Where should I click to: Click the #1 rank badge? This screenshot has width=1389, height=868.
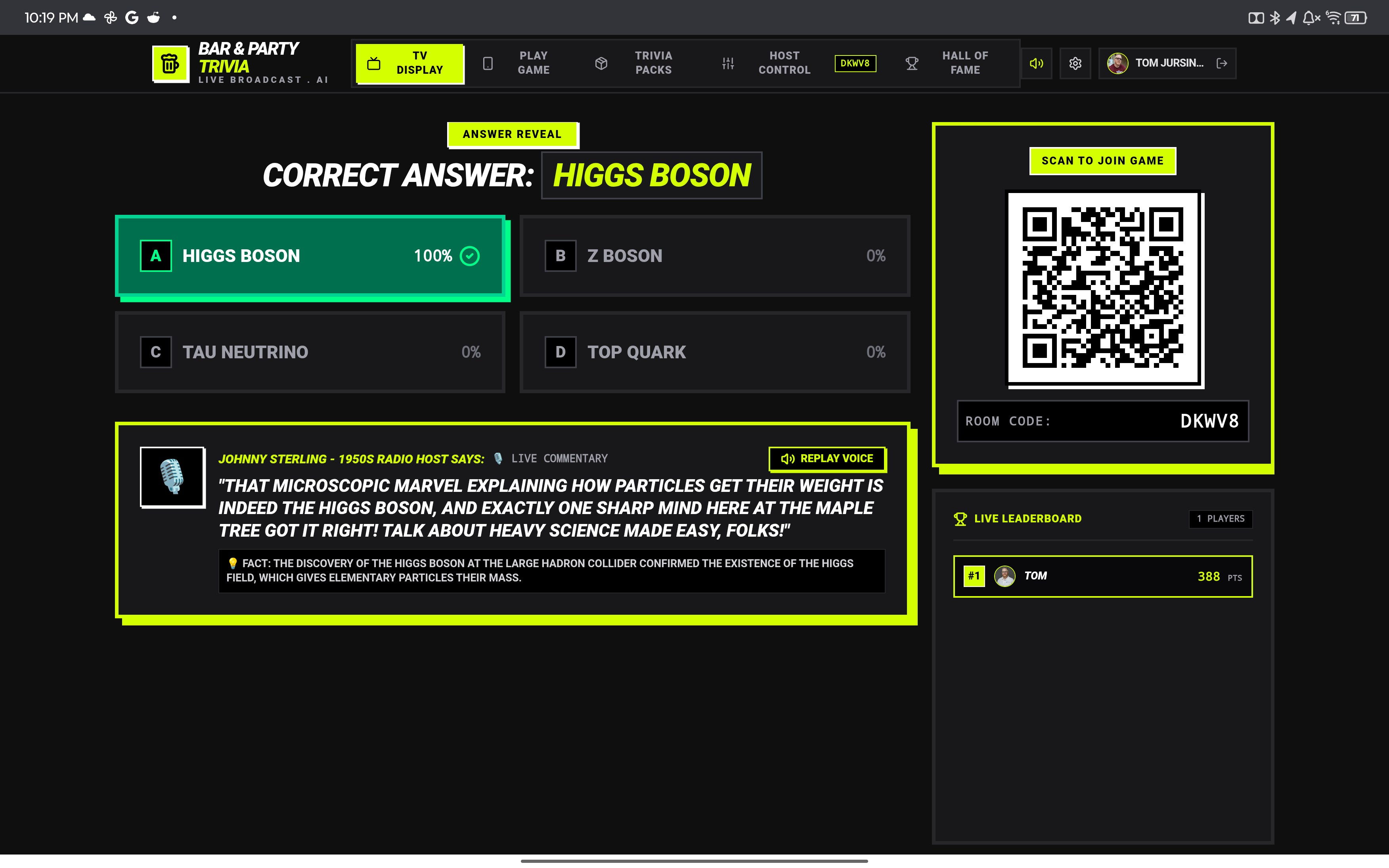[x=974, y=576]
